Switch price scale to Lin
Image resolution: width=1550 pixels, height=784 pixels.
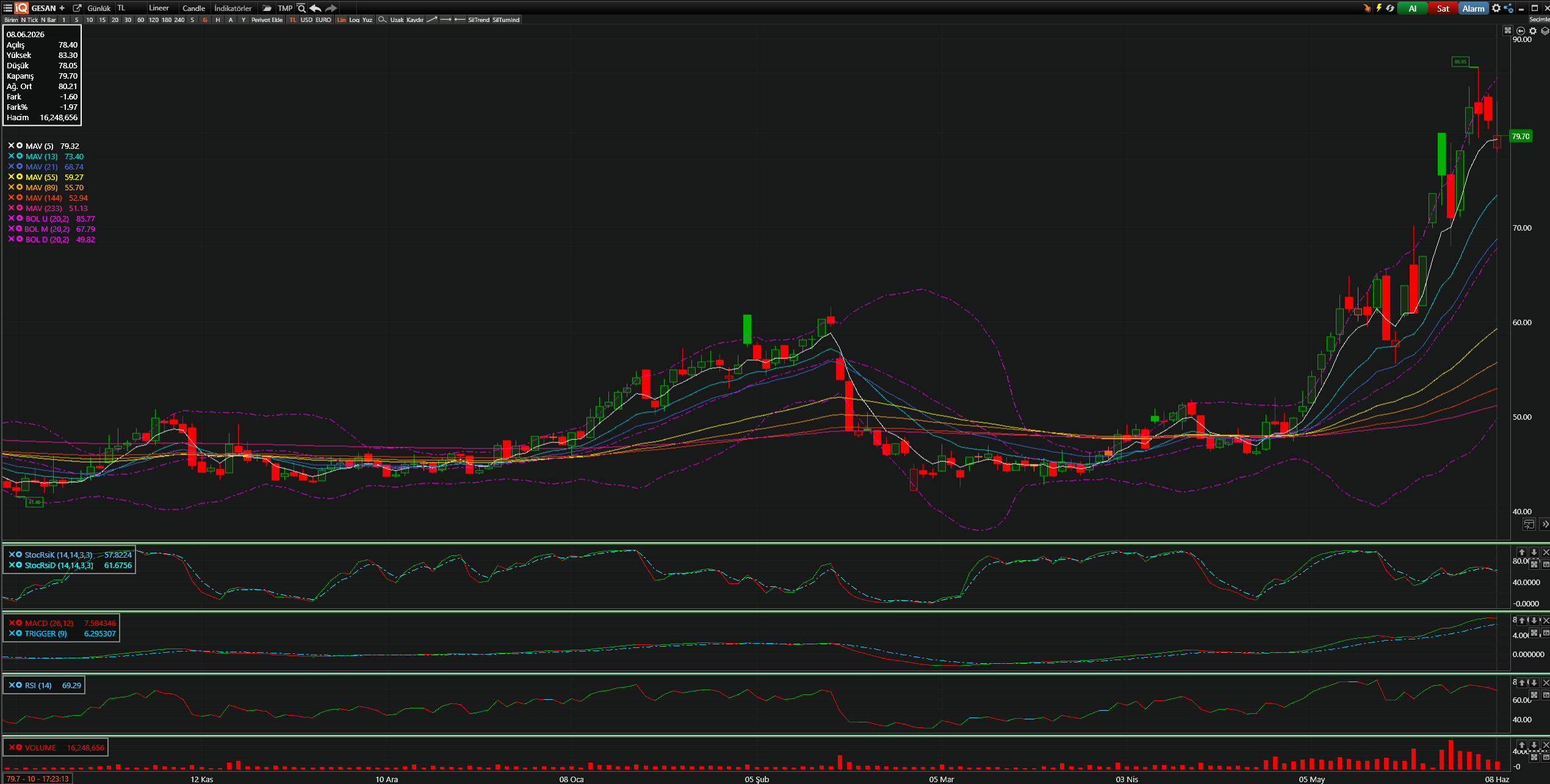pyautogui.click(x=341, y=20)
